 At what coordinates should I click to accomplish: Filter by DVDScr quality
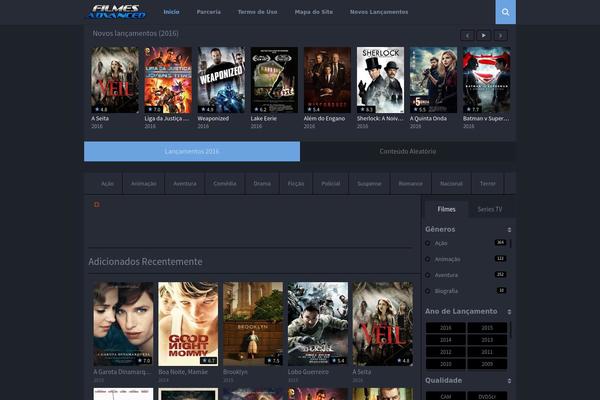487,397
